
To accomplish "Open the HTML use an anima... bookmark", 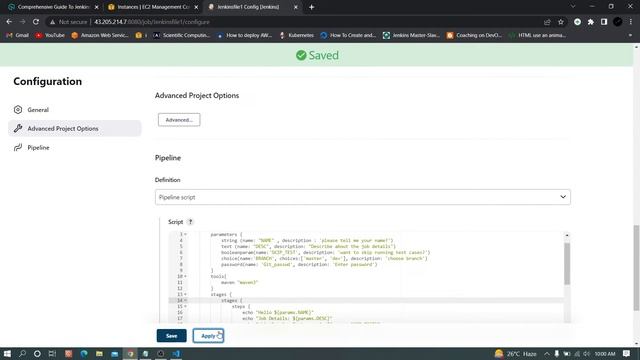I will (x=538, y=35).
